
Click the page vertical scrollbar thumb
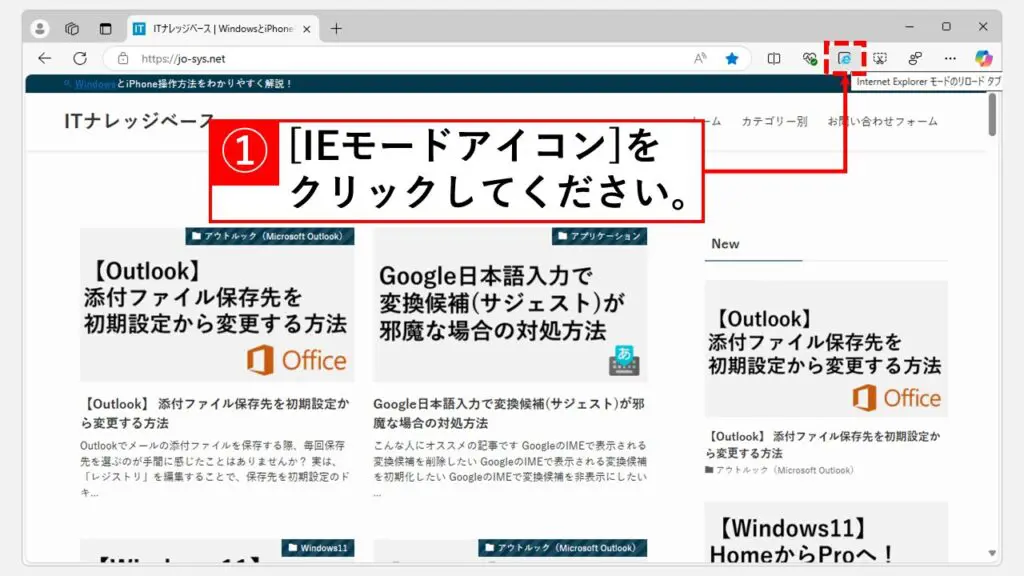pyautogui.click(x=992, y=113)
